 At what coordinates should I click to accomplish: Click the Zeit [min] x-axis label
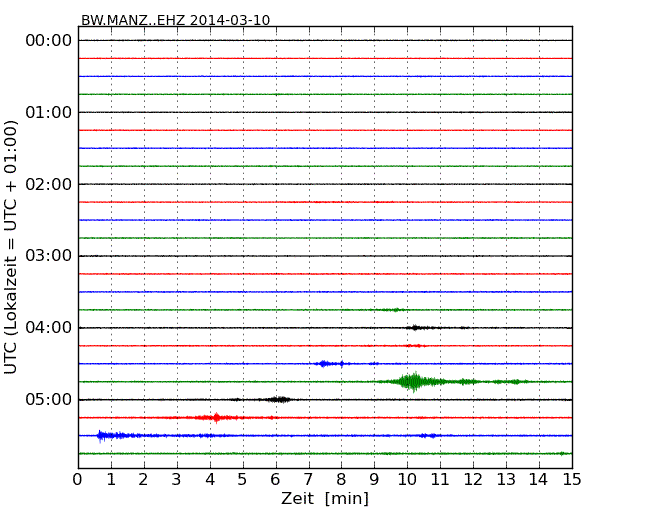[x=325, y=499]
